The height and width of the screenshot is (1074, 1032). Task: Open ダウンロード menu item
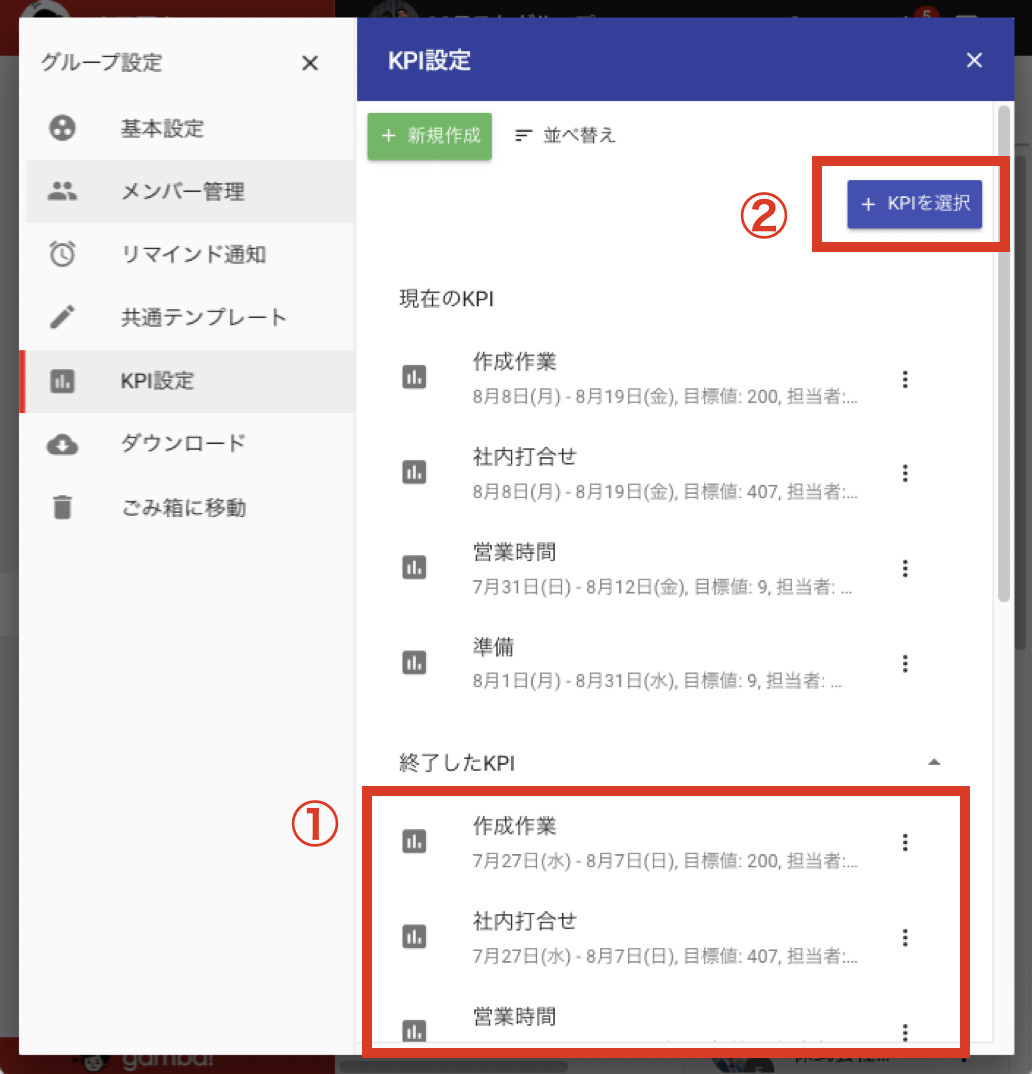[190, 444]
